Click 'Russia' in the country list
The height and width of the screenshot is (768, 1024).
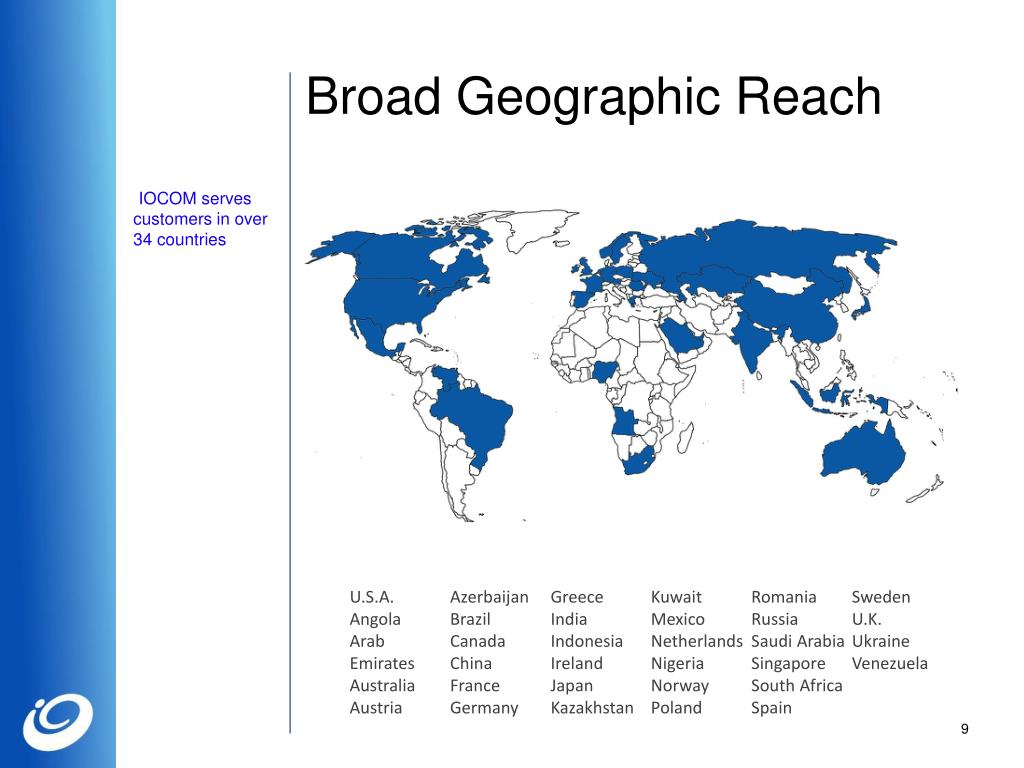775,619
